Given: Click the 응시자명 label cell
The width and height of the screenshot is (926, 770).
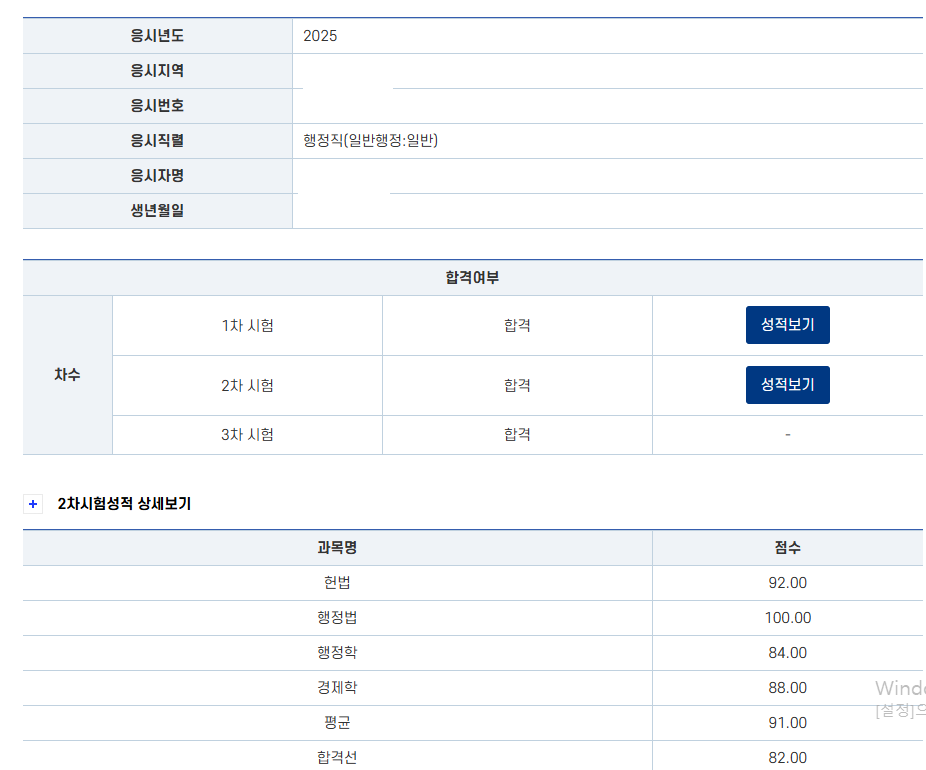Looking at the screenshot, I should point(157,175).
